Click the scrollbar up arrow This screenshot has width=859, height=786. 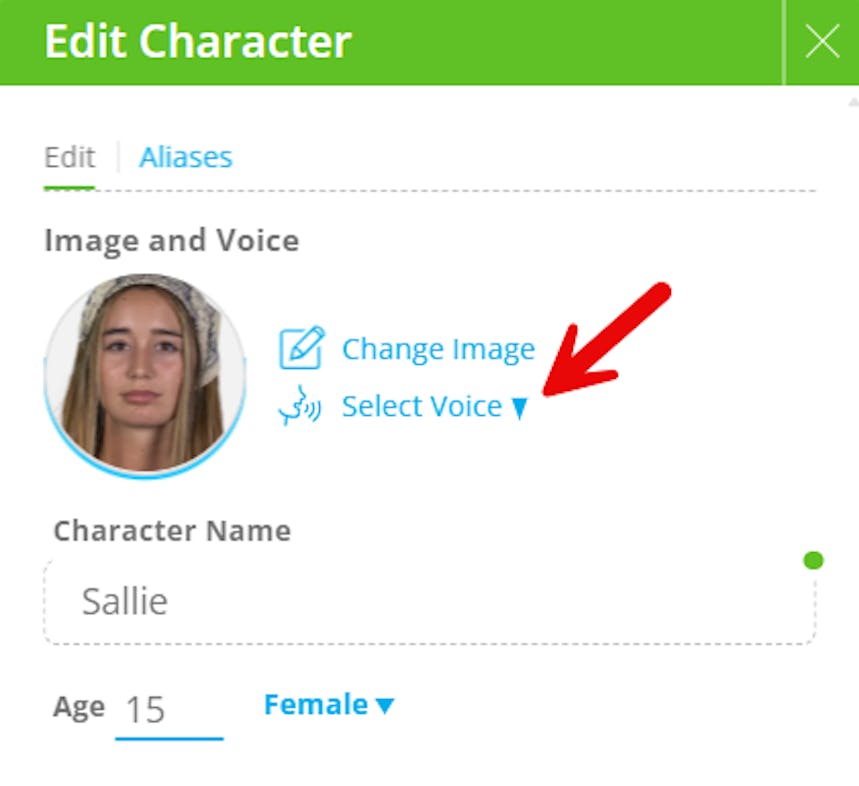coord(852,102)
